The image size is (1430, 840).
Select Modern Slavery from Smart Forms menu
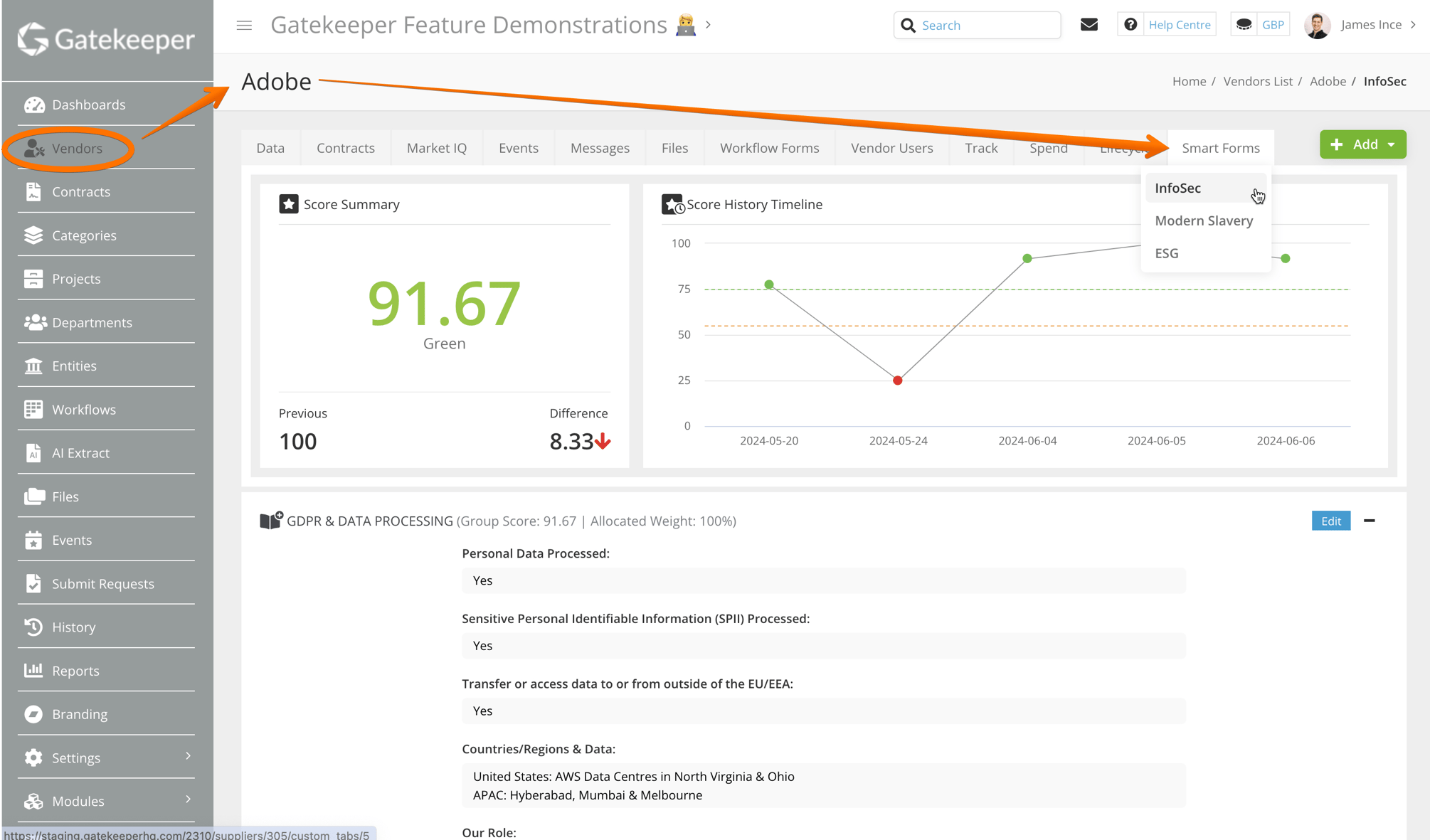(1204, 220)
